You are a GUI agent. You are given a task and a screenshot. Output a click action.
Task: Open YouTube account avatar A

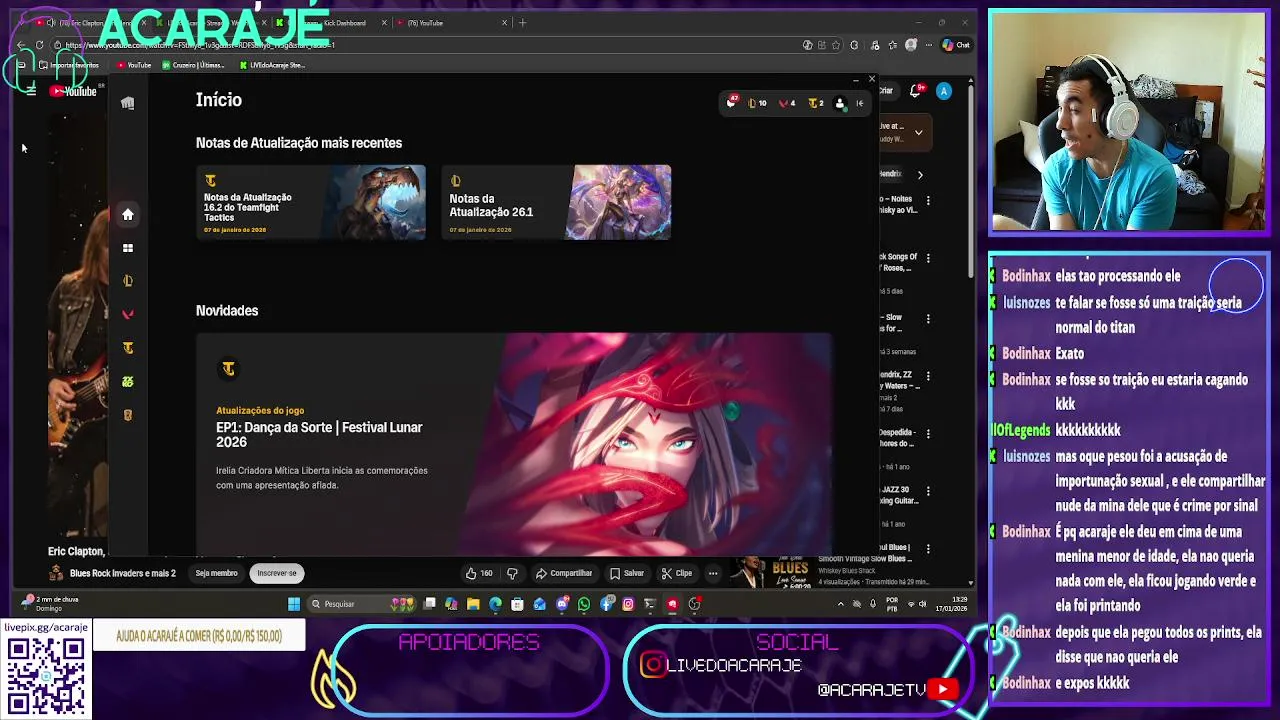coord(944,91)
